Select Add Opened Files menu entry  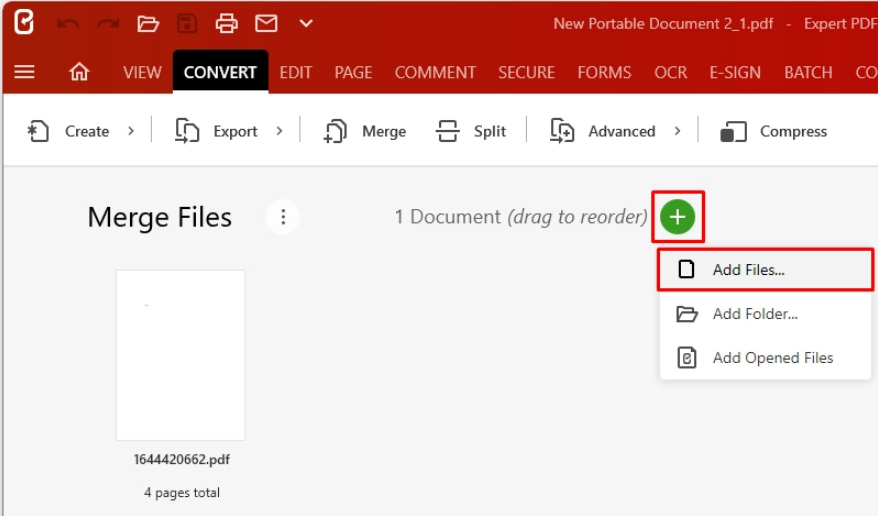click(772, 358)
